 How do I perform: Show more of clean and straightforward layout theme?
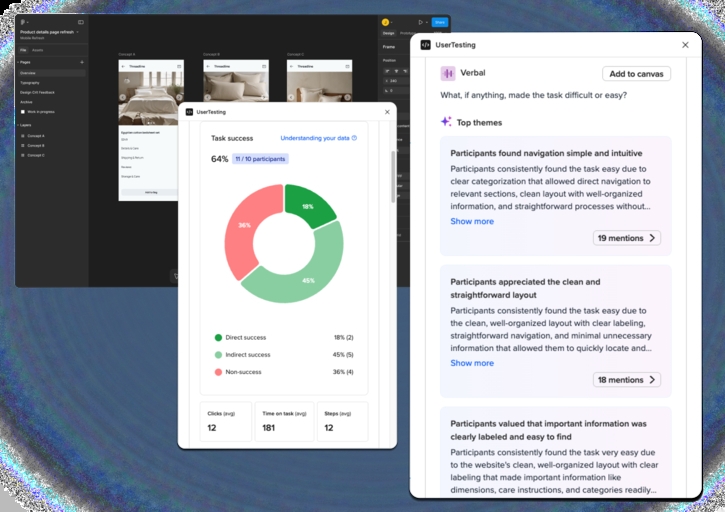(472, 363)
